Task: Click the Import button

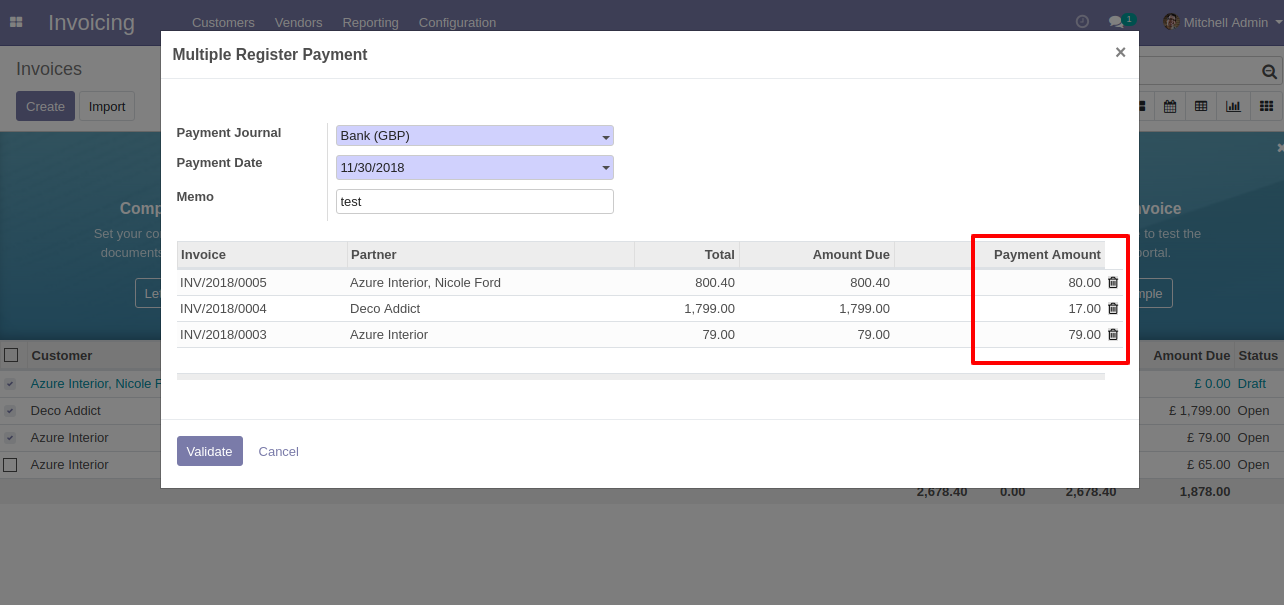Action: (107, 106)
